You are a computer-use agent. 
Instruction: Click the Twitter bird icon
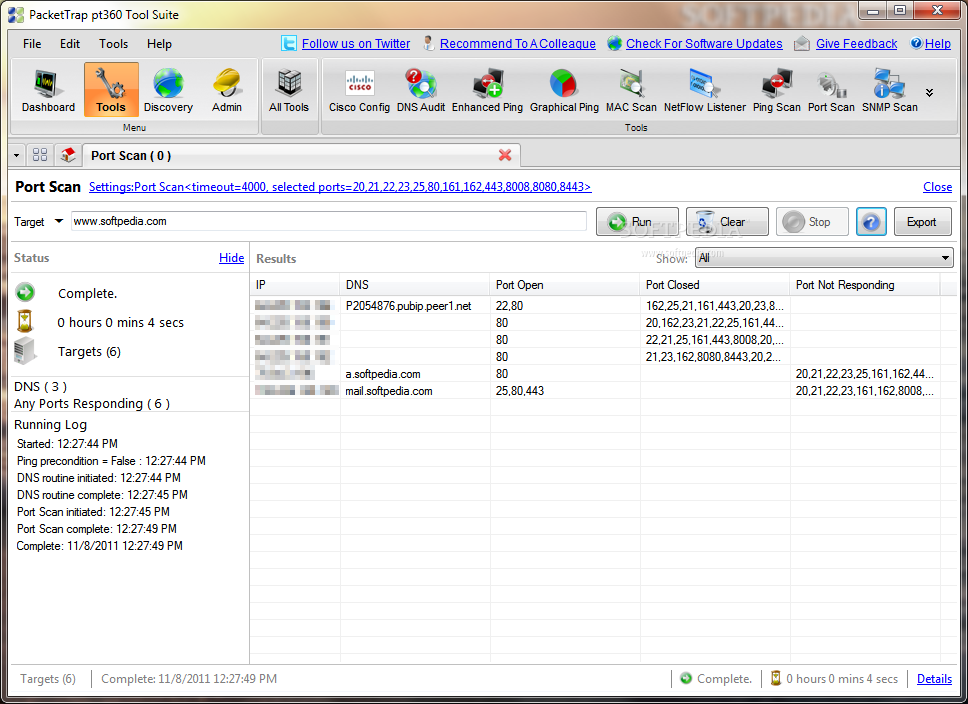point(288,43)
